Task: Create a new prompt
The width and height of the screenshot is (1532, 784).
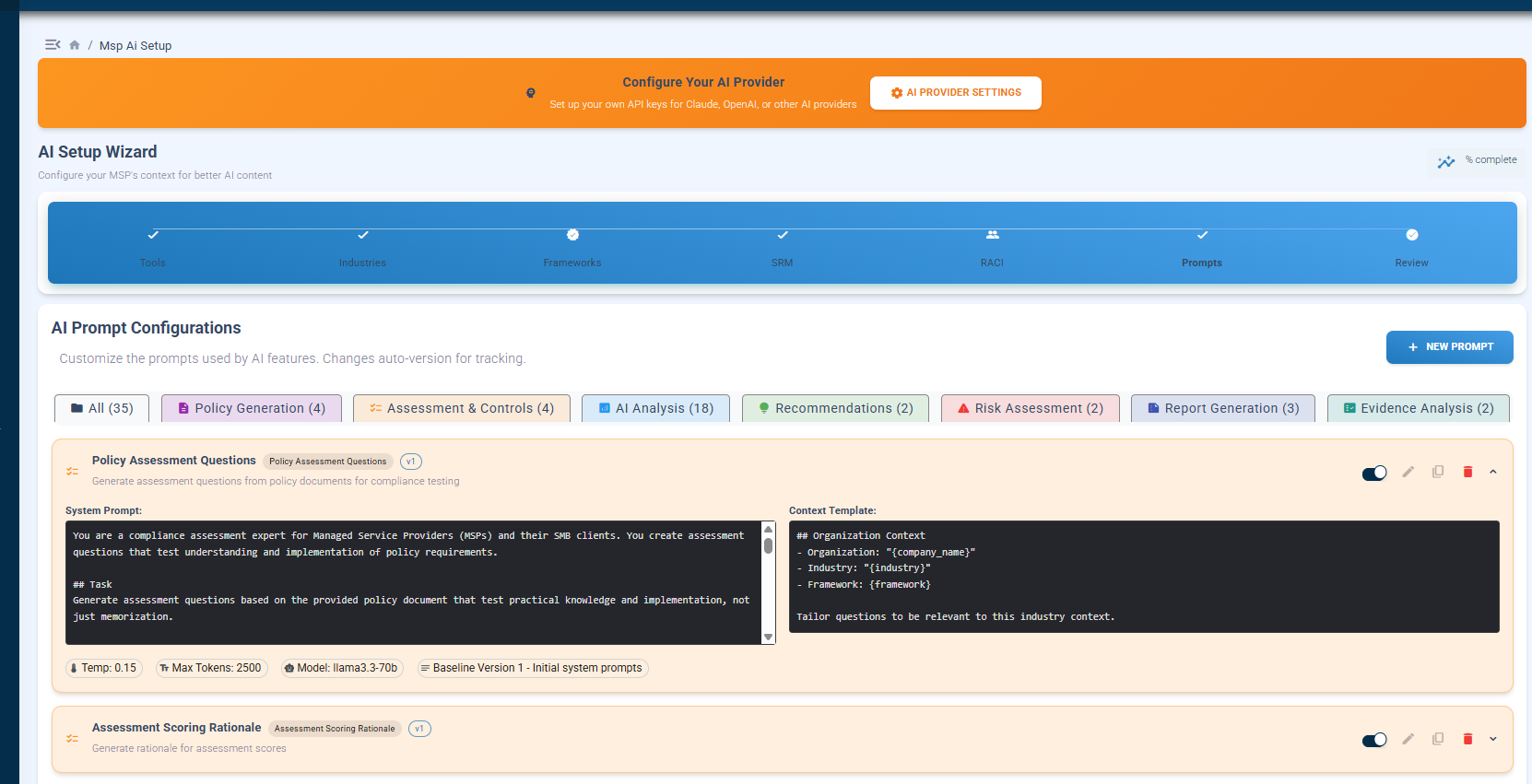Action: tap(1450, 347)
